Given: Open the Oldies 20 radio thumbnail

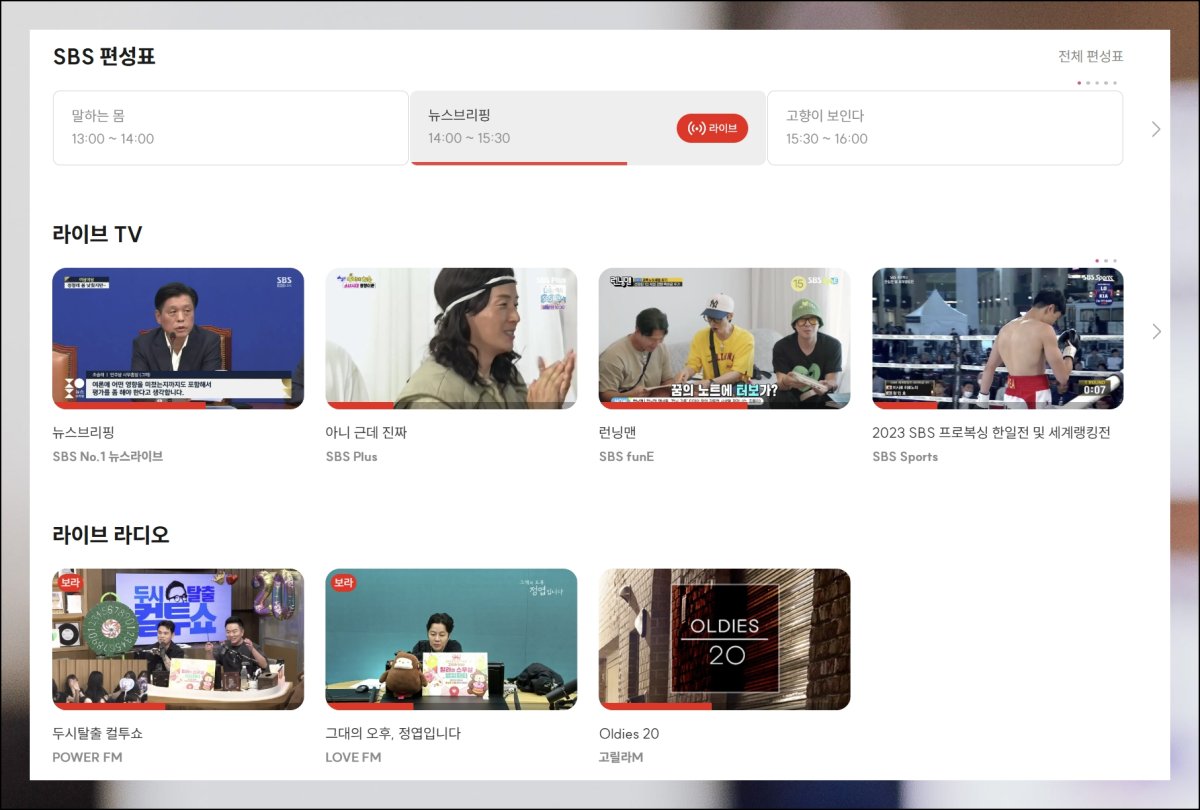Looking at the screenshot, I should [724, 639].
